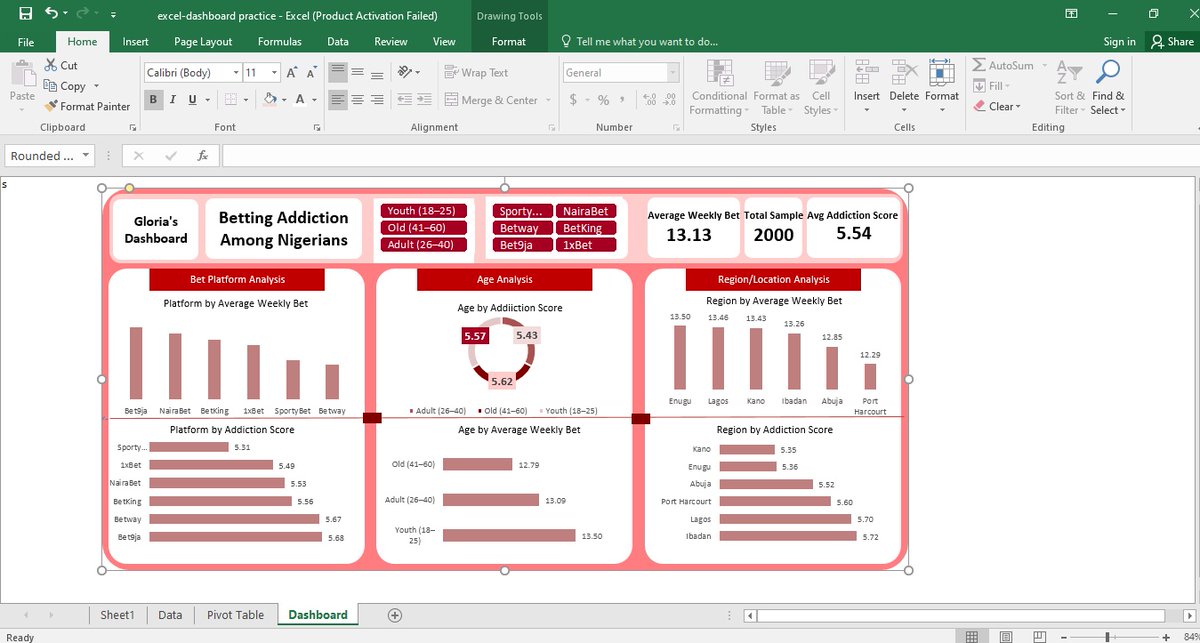Open Font group dialog launcher
1200x643 pixels.
(x=318, y=128)
